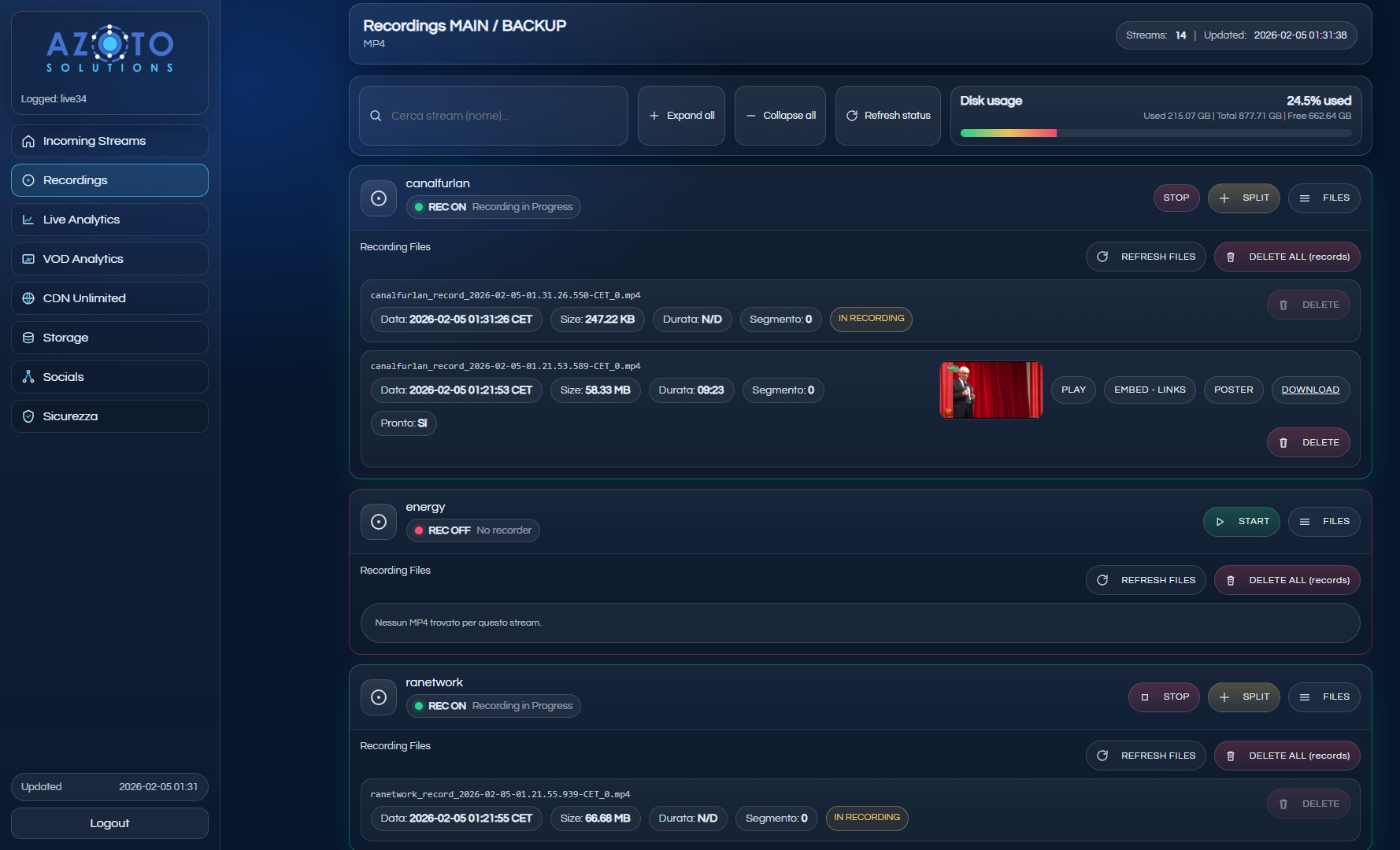Click the trash icon on DELETE ALL for energy

[x=1231, y=580]
